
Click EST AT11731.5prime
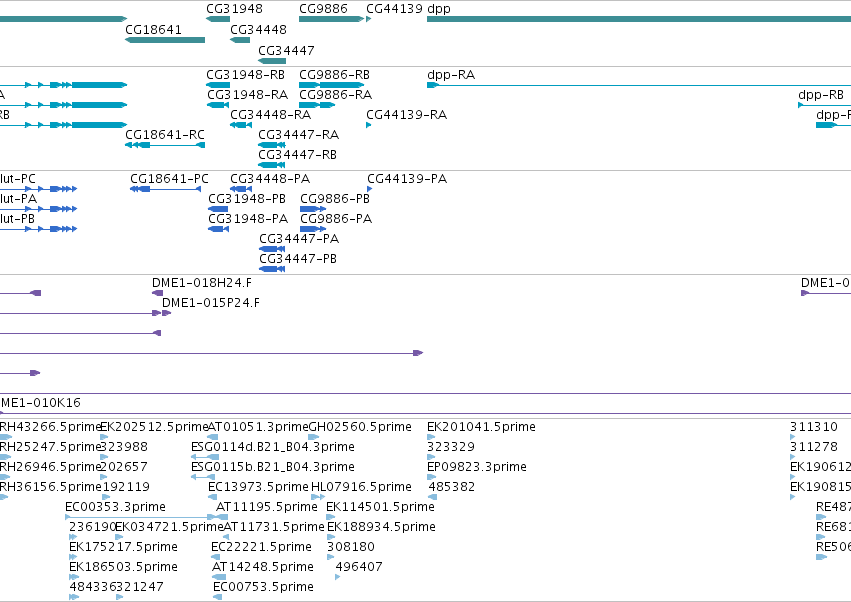pos(274,528)
